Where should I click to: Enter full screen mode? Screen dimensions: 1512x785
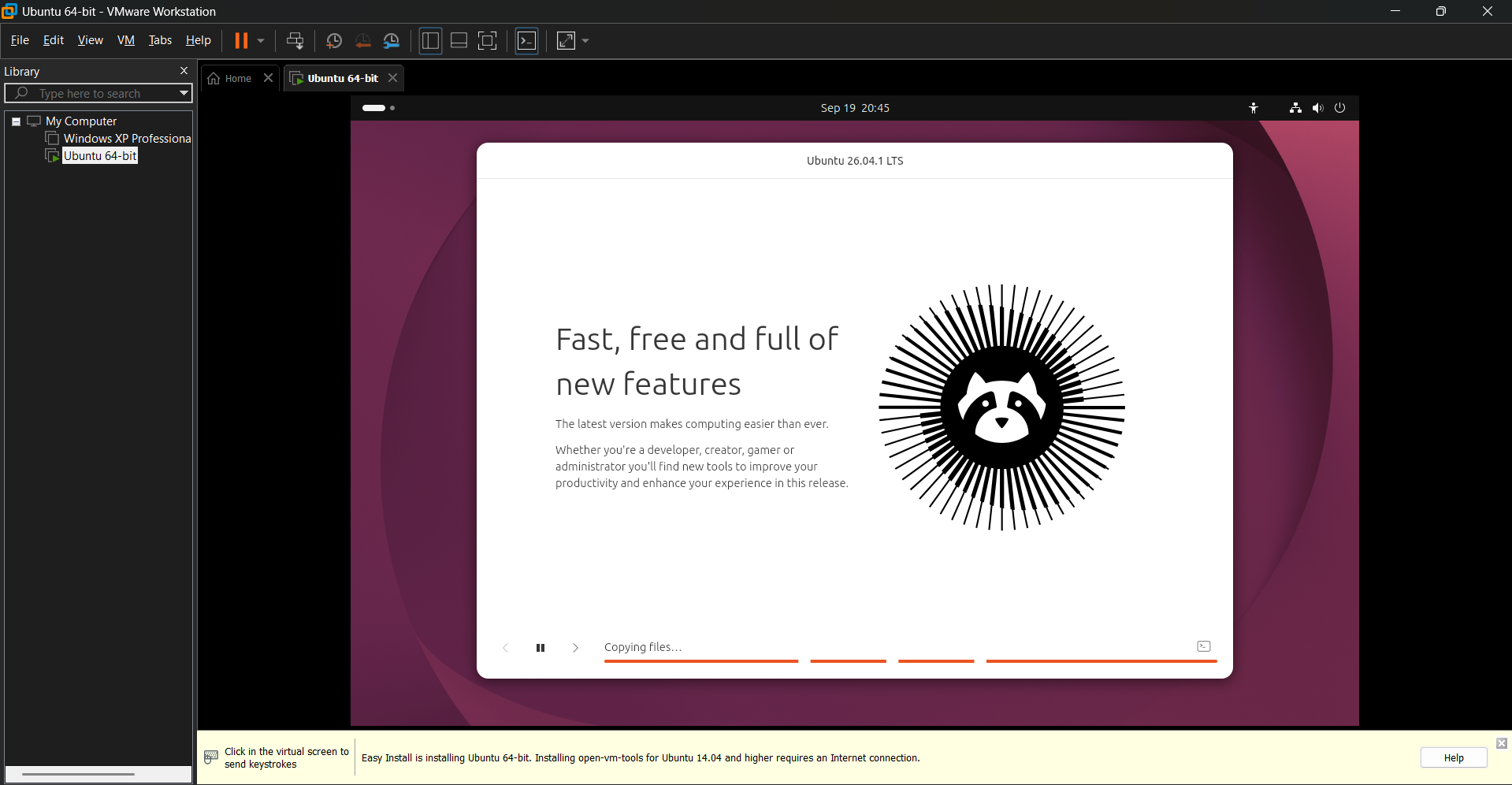pyautogui.click(x=488, y=41)
